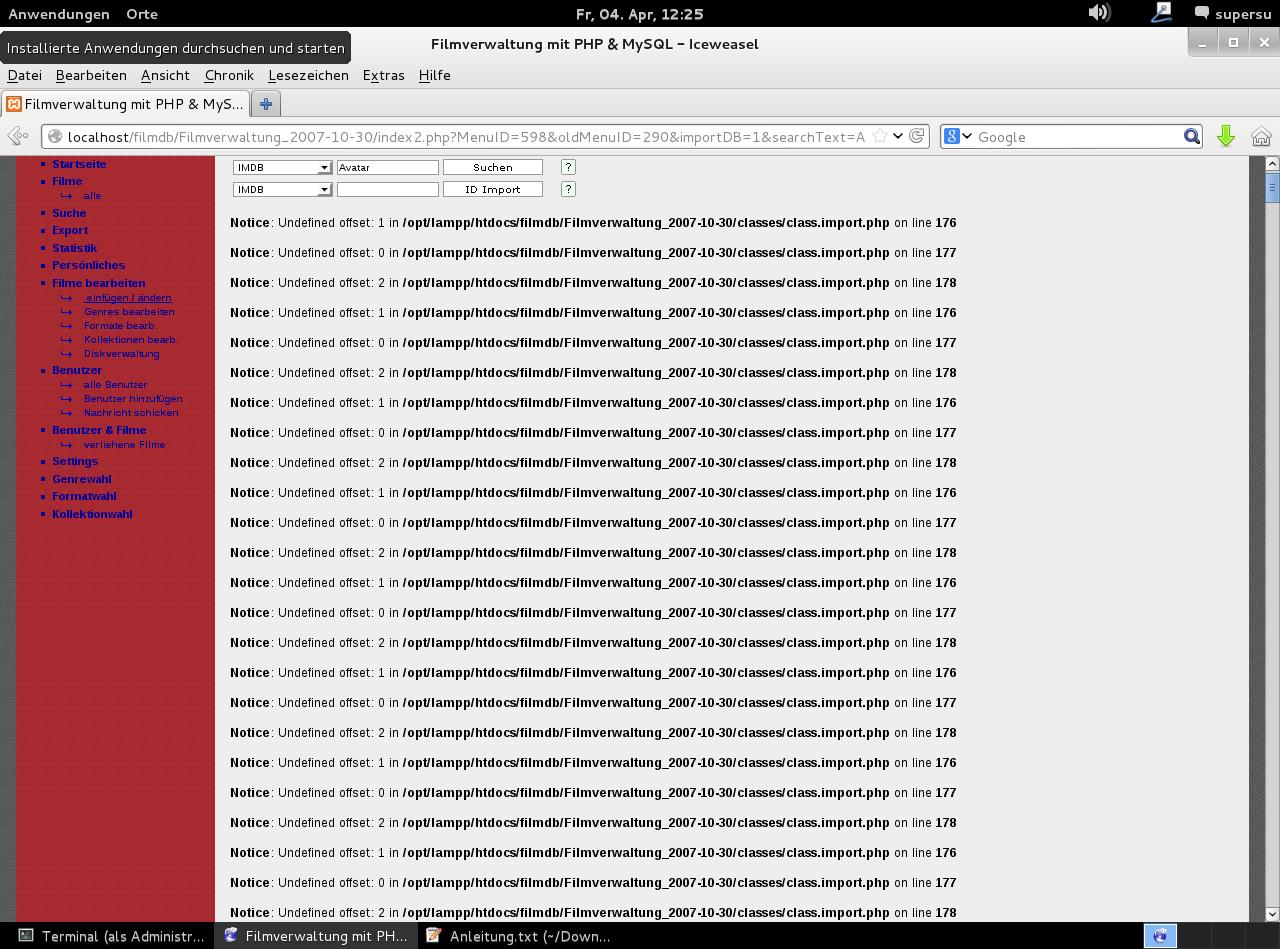Open the Lesezeichen menu
Image resolution: width=1280 pixels, height=949 pixels.
pos(308,75)
